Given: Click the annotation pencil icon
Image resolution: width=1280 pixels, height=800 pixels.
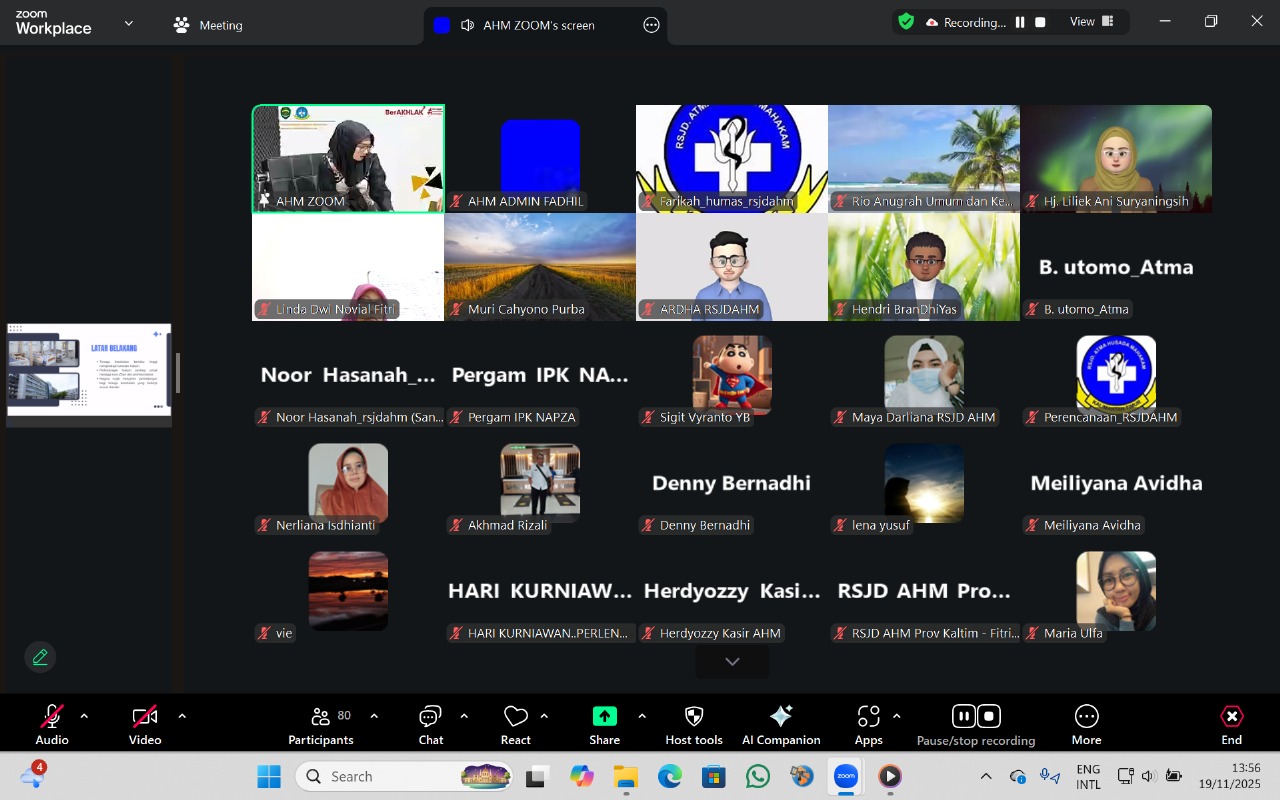Looking at the screenshot, I should click(40, 657).
